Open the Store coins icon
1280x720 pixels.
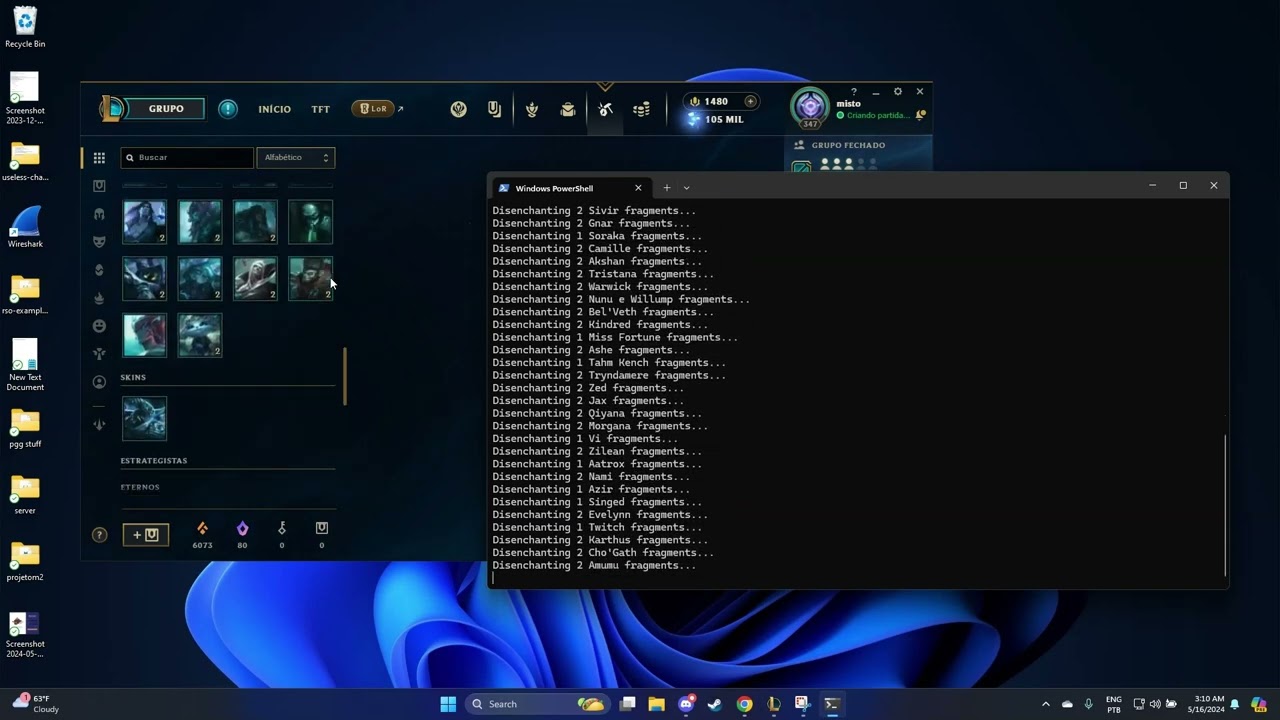[641, 109]
